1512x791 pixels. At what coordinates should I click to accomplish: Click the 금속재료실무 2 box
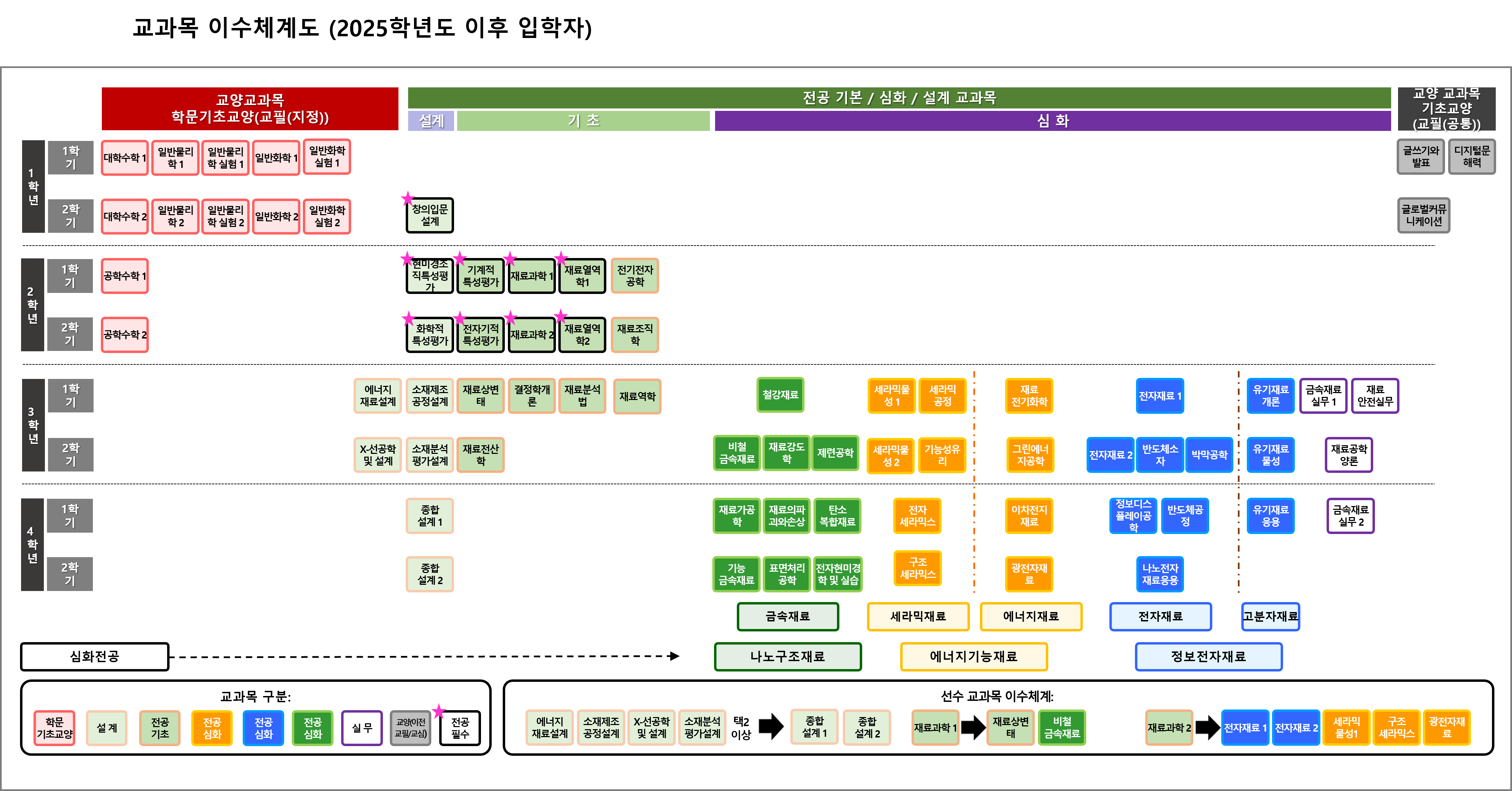[1351, 516]
